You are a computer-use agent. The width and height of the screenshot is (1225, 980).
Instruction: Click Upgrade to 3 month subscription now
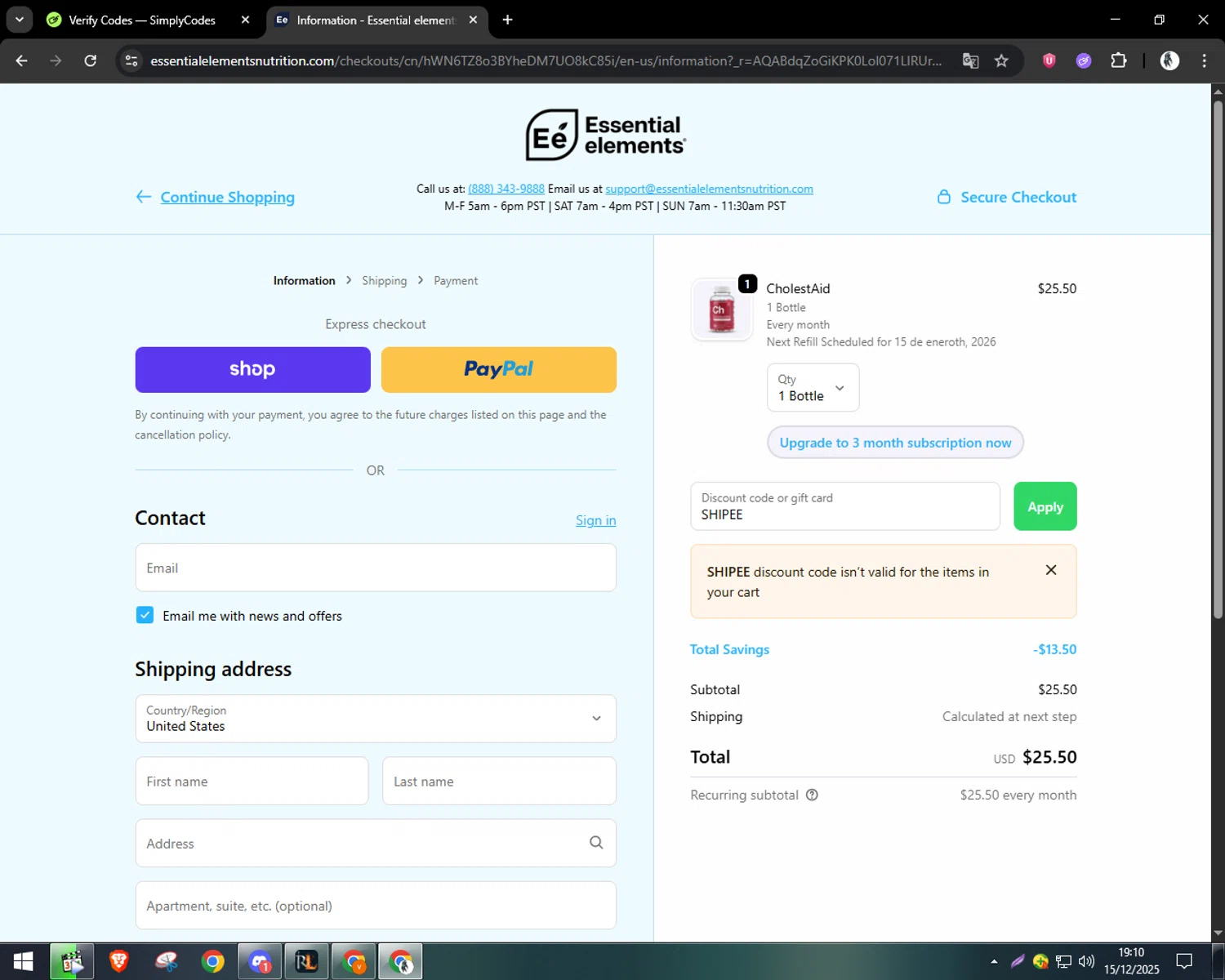(895, 443)
